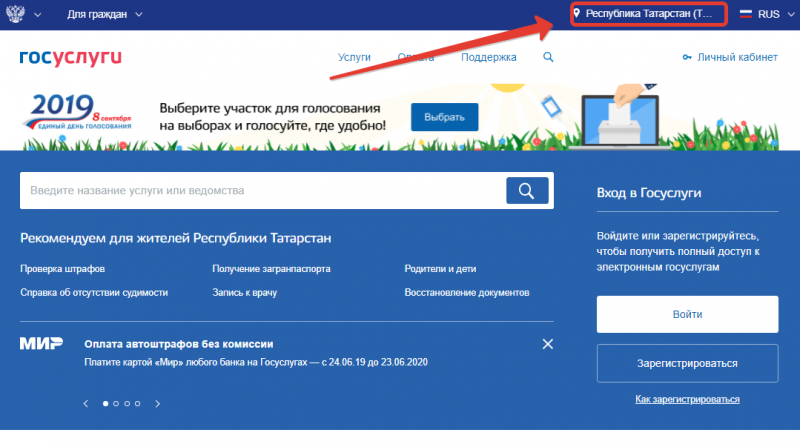This screenshot has width=800, height=447.
Task: Click the МИР payment card logo
Action: [x=41, y=343]
